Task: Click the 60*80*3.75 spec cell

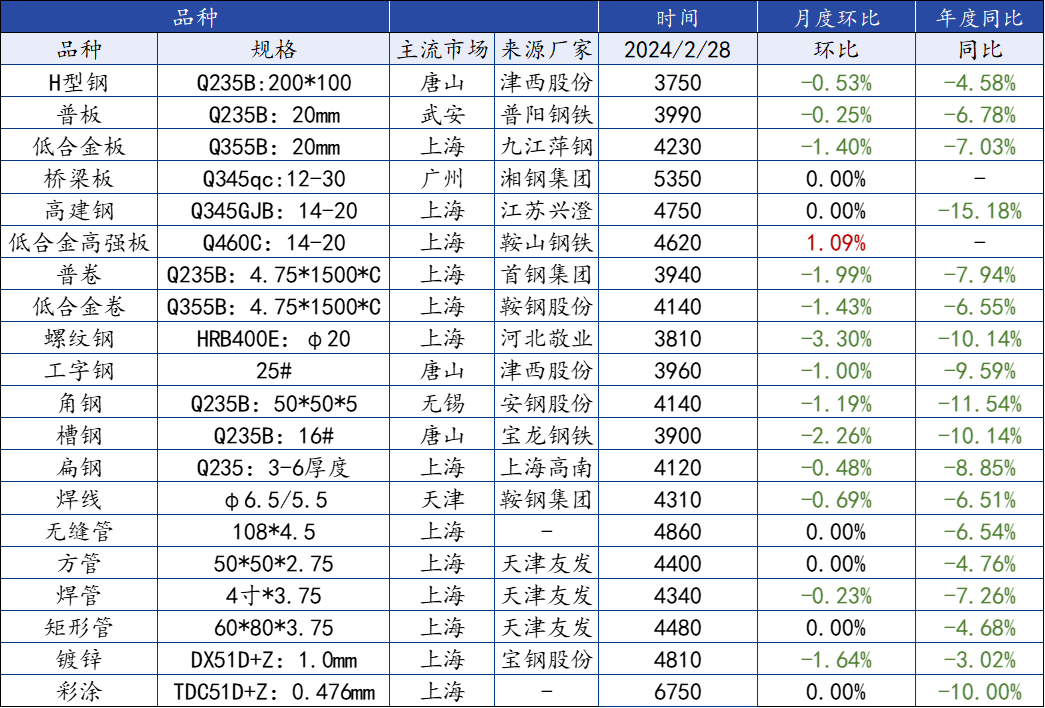Action: point(274,627)
